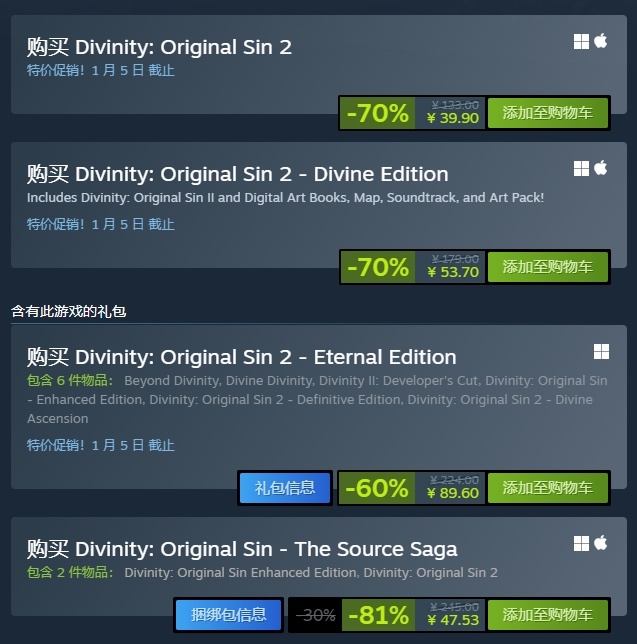The image size is (637, 644).
Task: Open the Eternal Edition bundle title
Action: [x=241, y=357]
